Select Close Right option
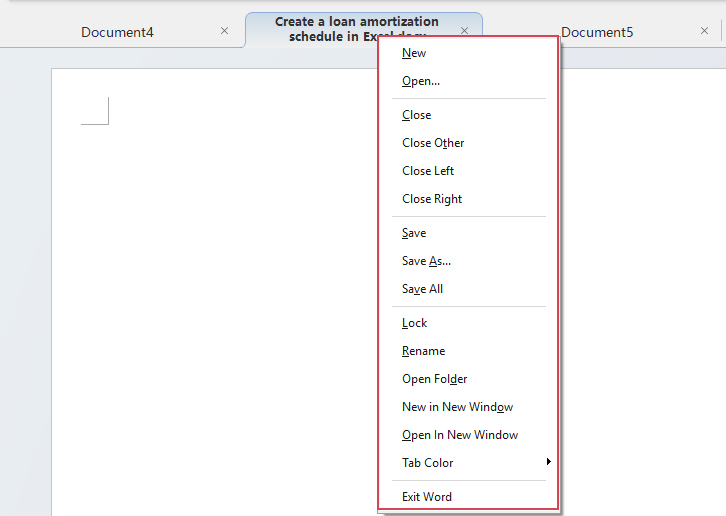Viewport: 726px width, 516px height. 432,199
